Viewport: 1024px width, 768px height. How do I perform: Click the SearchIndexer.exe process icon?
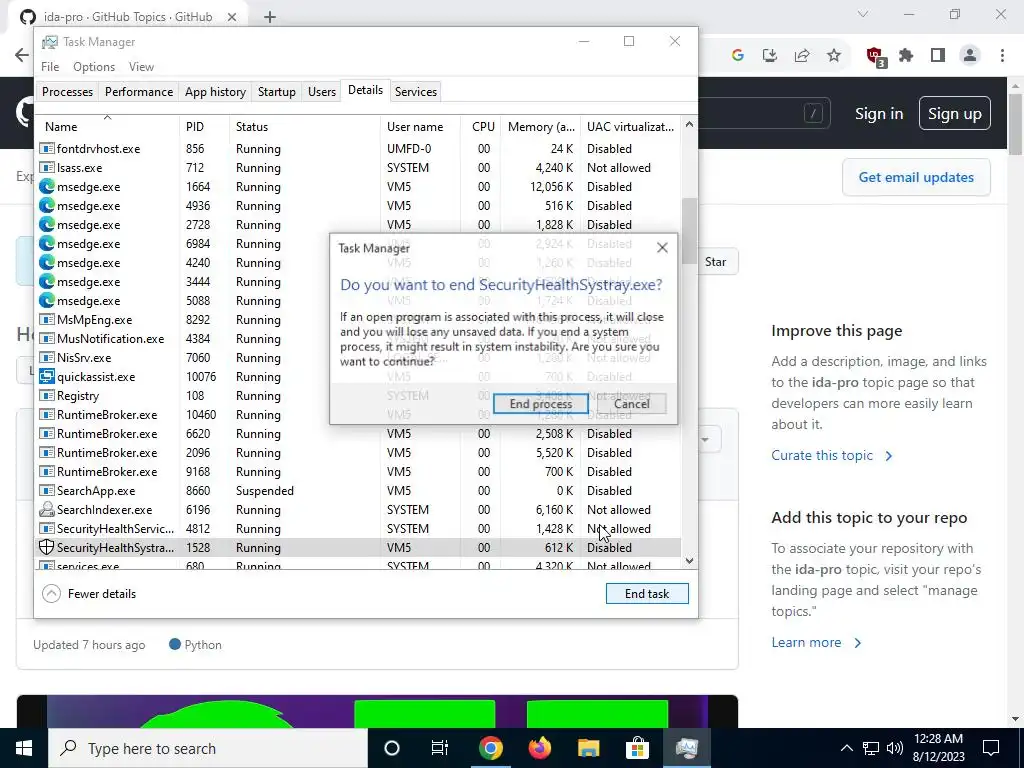[46, 509]
